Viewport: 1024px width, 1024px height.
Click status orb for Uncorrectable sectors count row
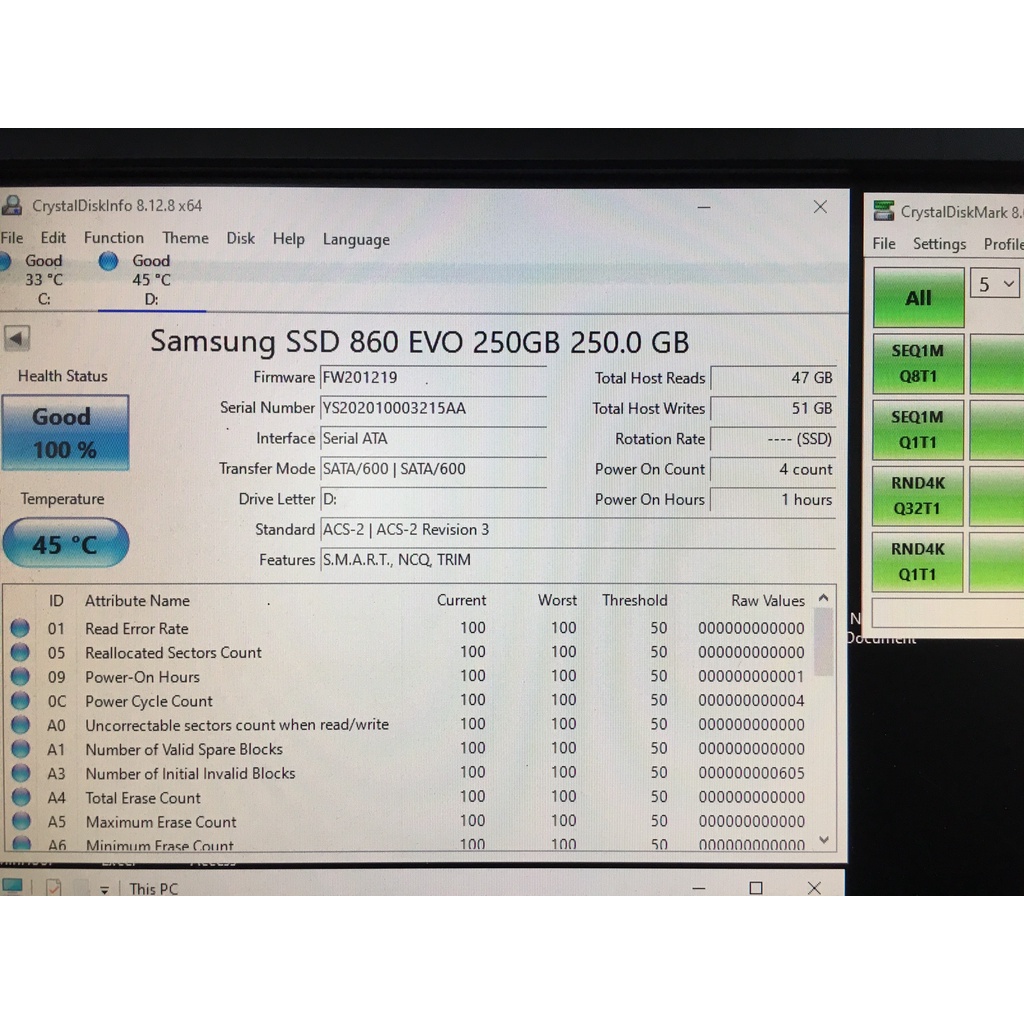pos(20,725)
